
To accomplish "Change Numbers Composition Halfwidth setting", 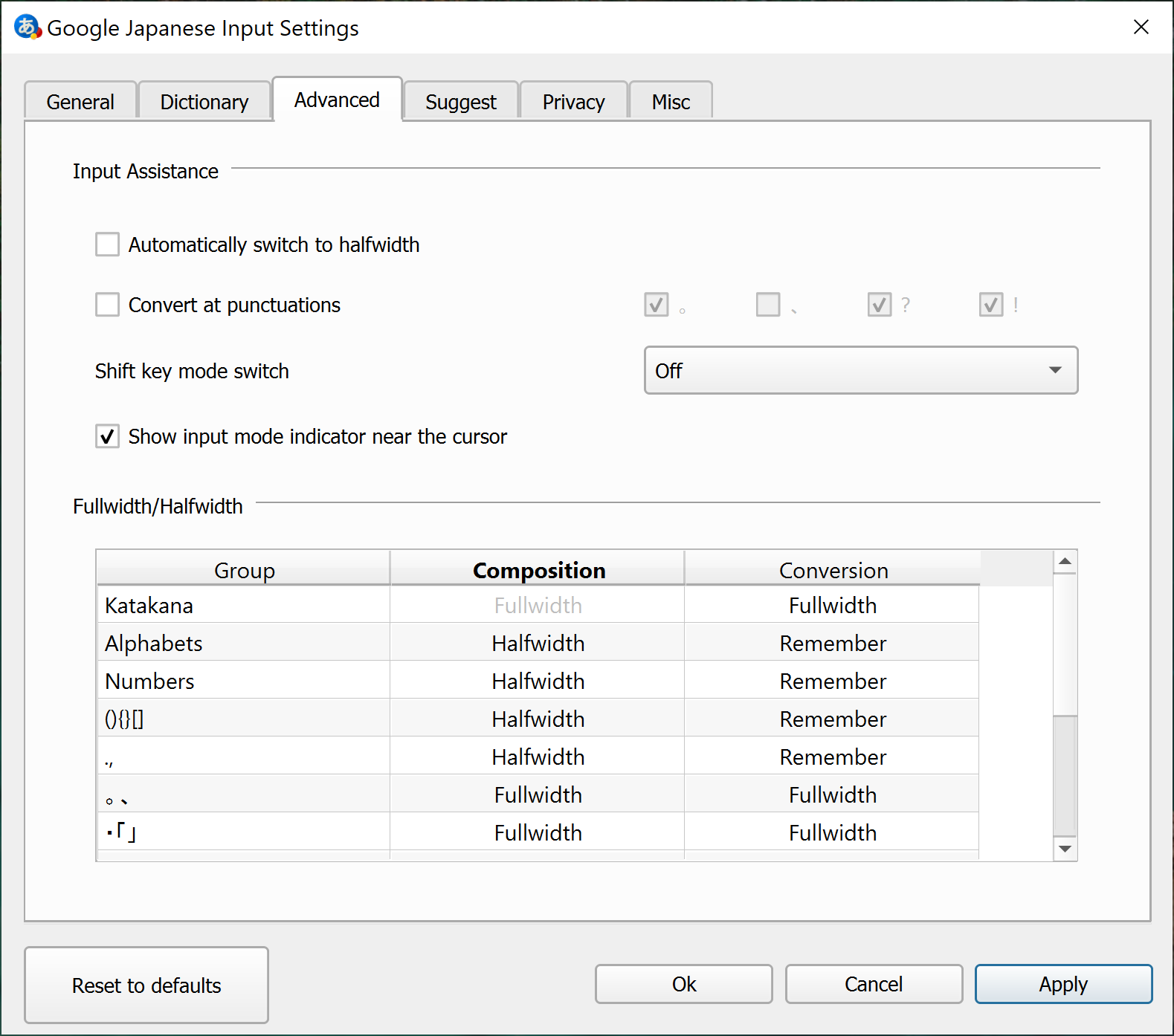I will coord(538,681).
